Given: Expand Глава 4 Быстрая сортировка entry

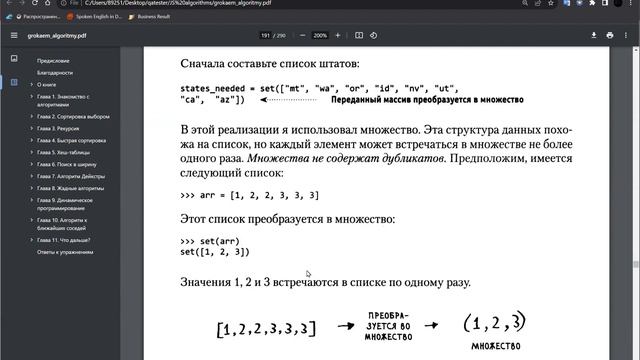Looking at the screenshot, I should [x=31, y=140].
